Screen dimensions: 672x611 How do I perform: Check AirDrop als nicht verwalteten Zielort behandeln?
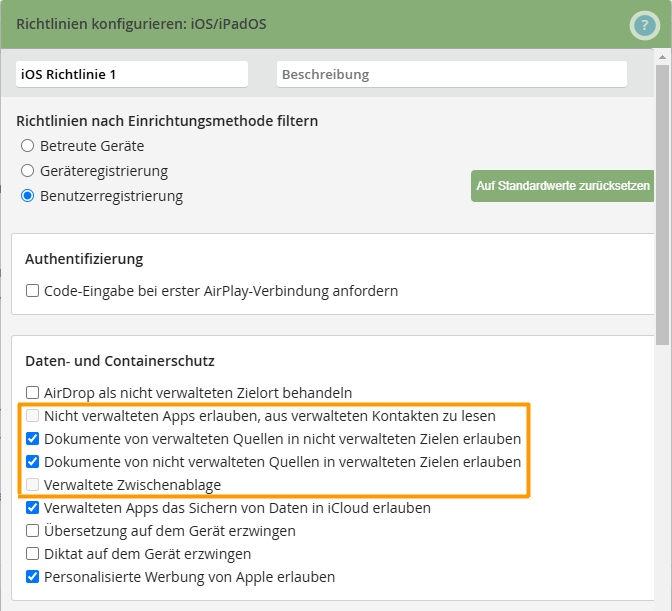coord(33,392)
